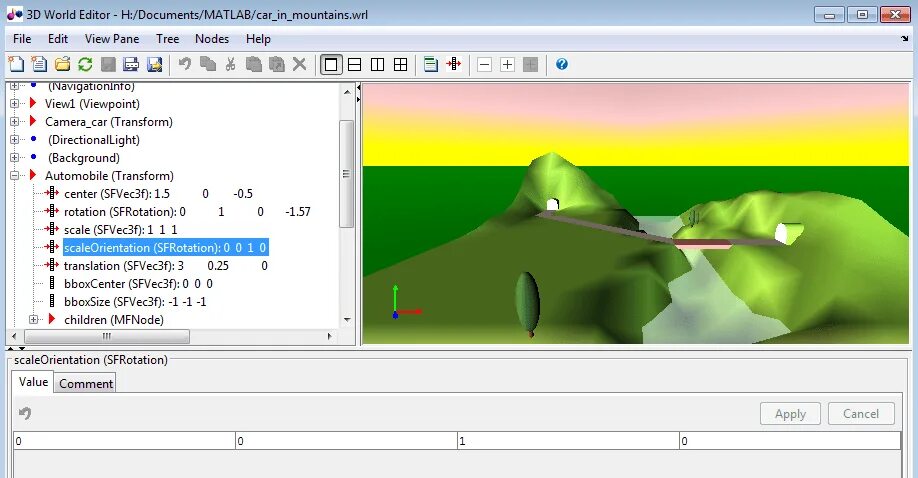Screen dimensions: 918x478
Task: Select the center (SFVec3f) field
Action: pos(158,194)
